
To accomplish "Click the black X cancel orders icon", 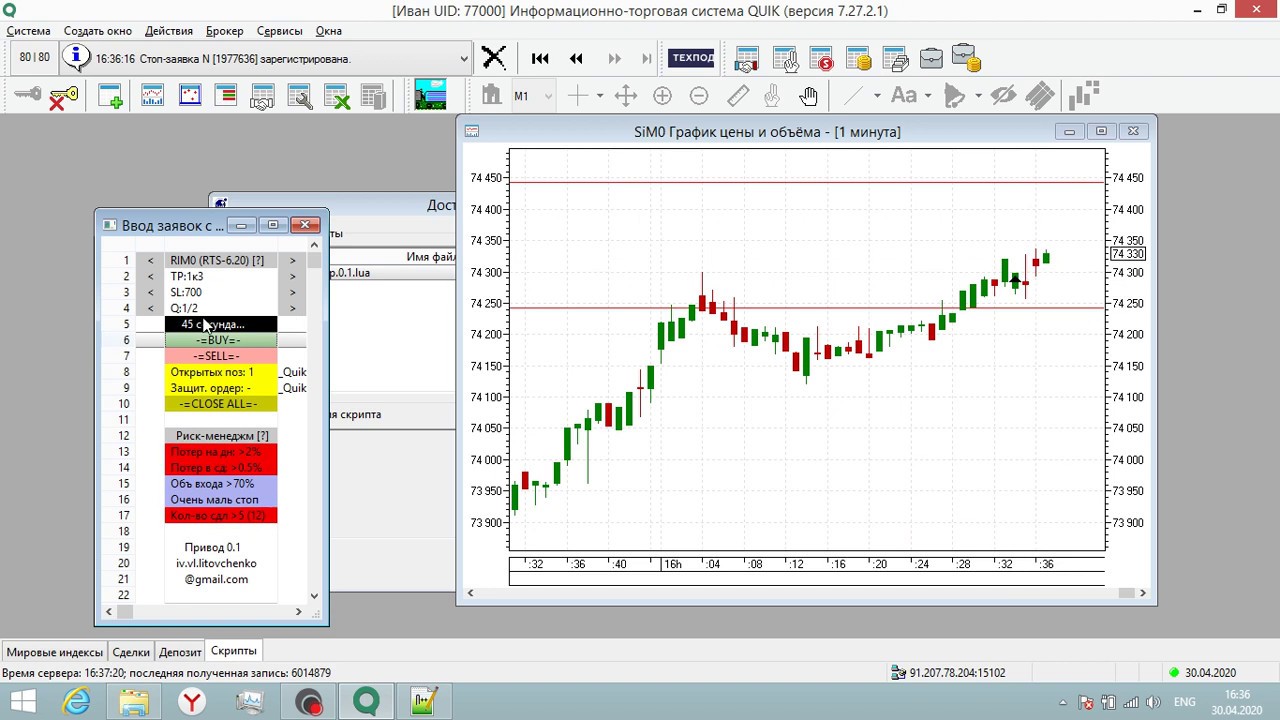I will pyautogui.click(x=494, y=58).
